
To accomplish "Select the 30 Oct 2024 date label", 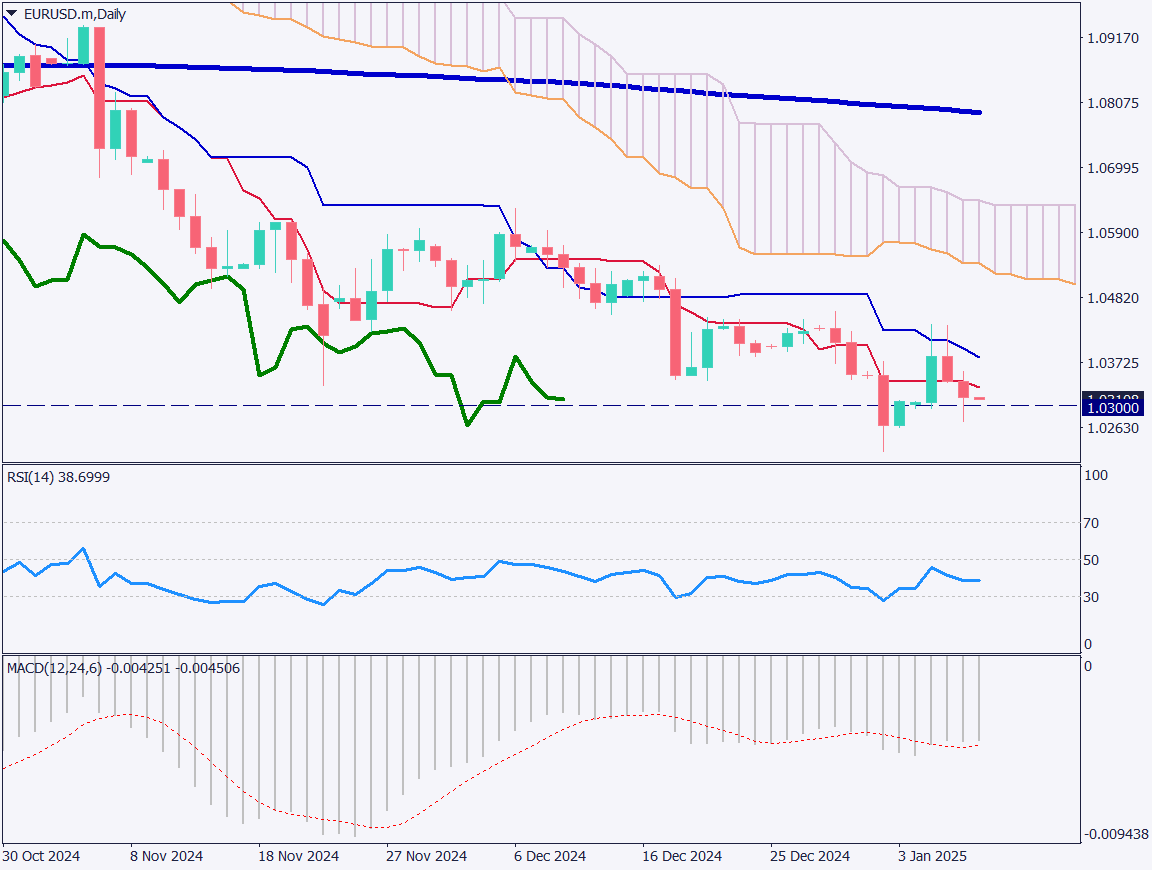I will click(40, 856).
